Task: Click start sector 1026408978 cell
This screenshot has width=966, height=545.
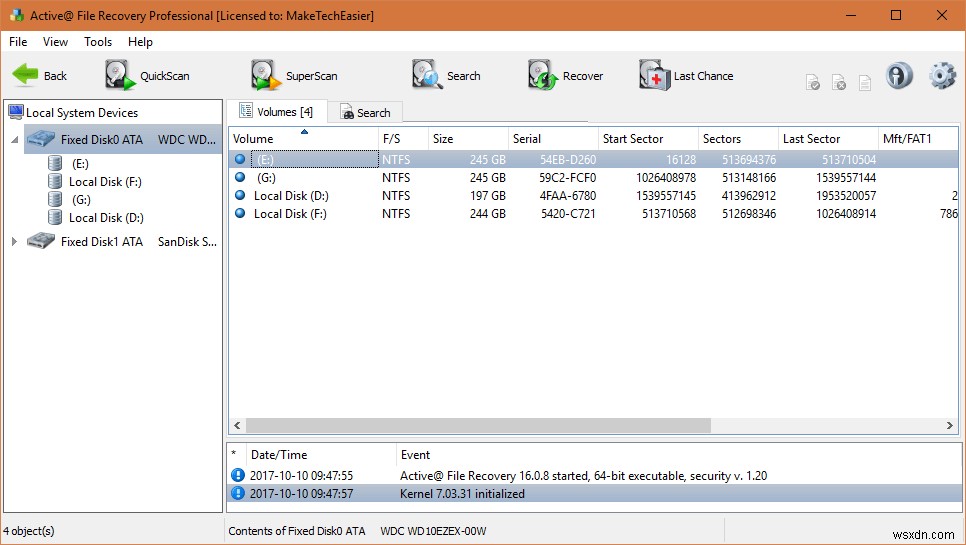Action: point(666,177)
